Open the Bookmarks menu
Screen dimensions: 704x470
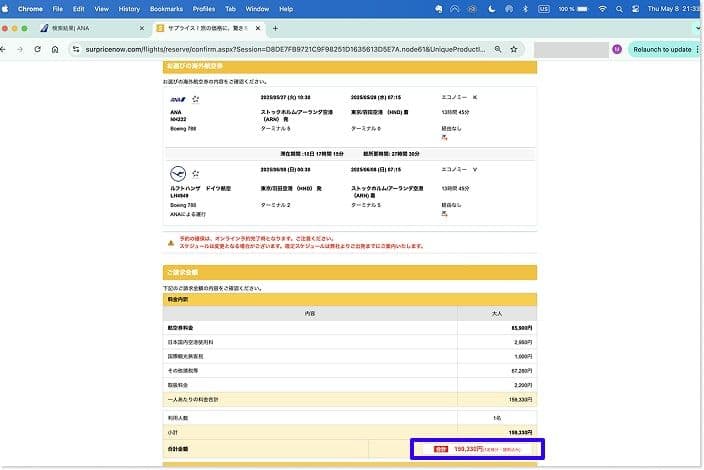[x=168, y=8]
